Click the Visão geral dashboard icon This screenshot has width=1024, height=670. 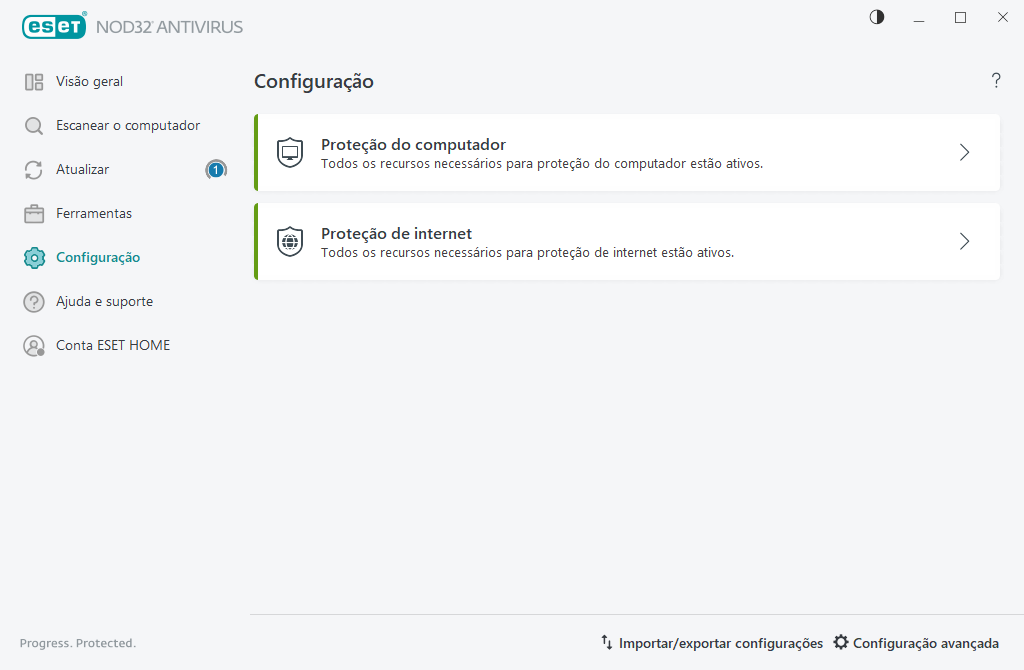point(31,81)
